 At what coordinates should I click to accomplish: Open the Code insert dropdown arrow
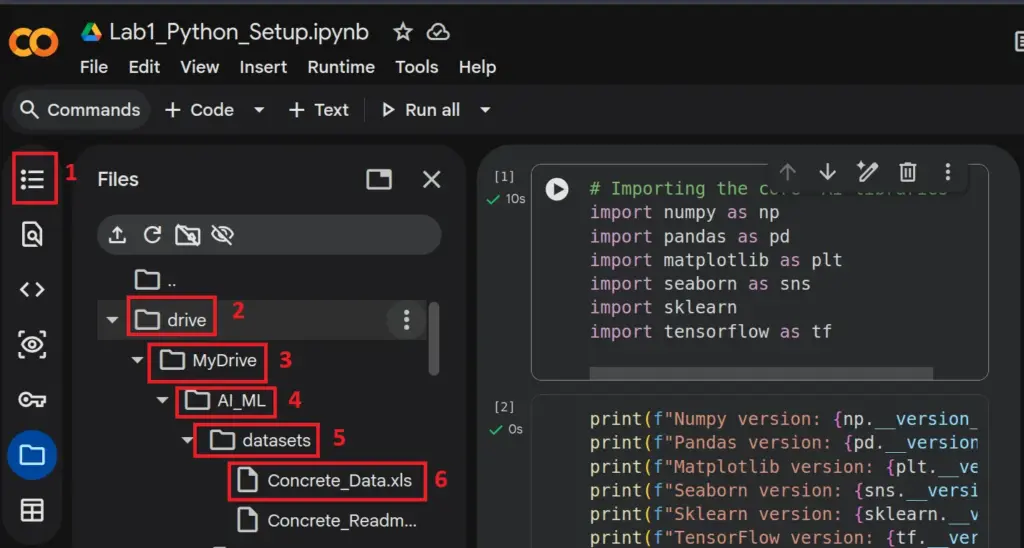pyautogui.click(x=259, y=110)
